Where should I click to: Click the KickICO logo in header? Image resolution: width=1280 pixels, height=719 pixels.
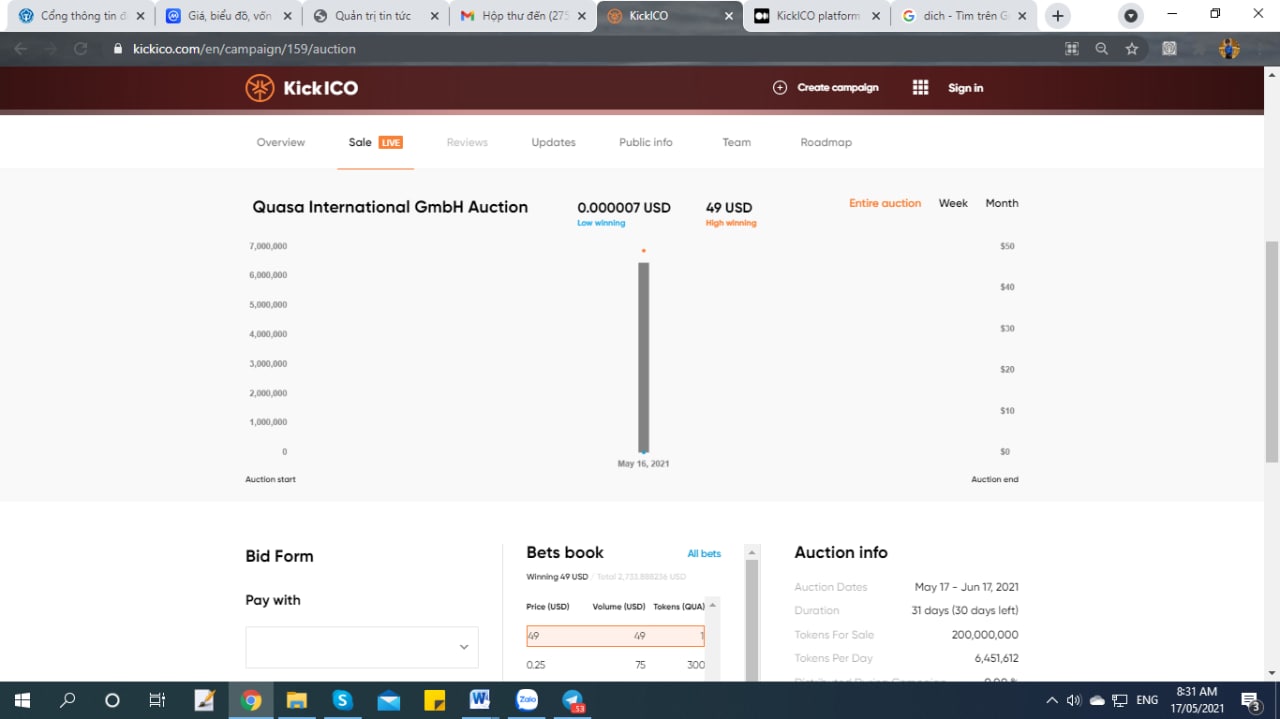[301, 88]
